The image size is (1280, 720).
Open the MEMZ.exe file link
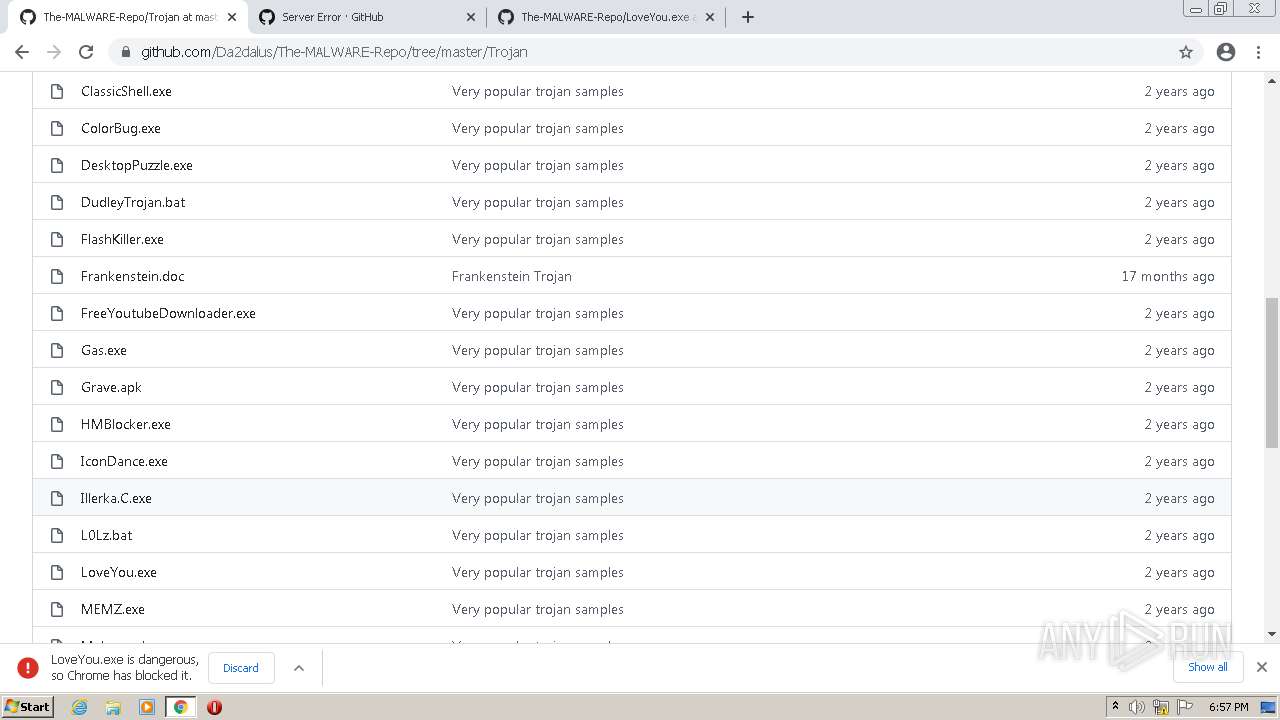click(113, 609)
